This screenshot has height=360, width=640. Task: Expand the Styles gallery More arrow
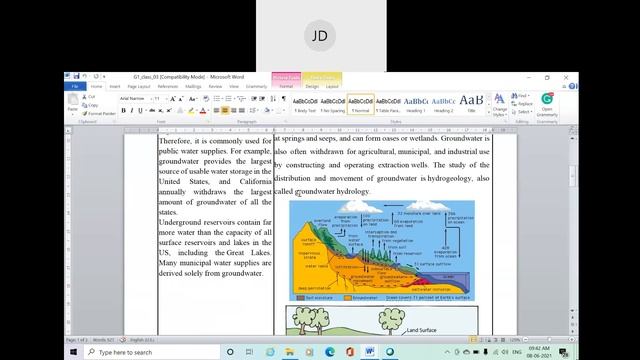pos(489,112)
